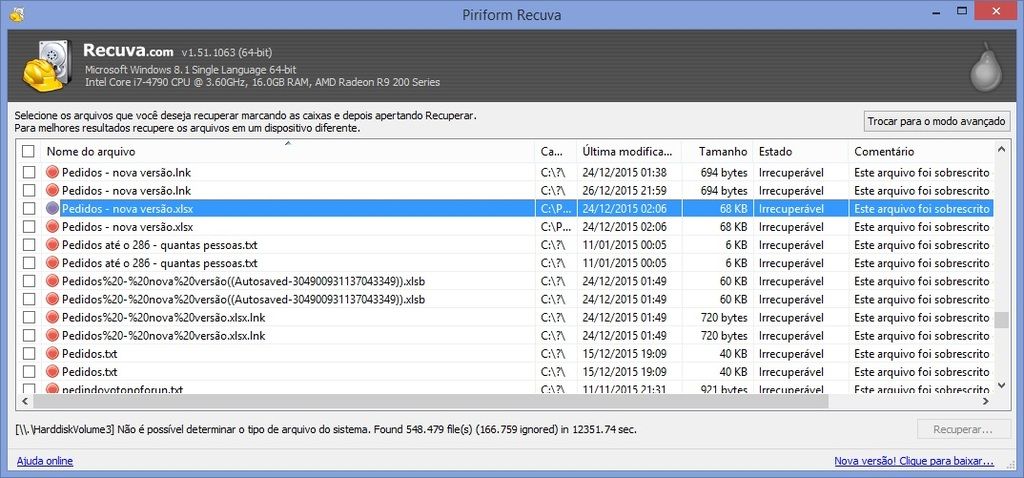Click the date 24/12/2015 01:38

coord(624,172)
